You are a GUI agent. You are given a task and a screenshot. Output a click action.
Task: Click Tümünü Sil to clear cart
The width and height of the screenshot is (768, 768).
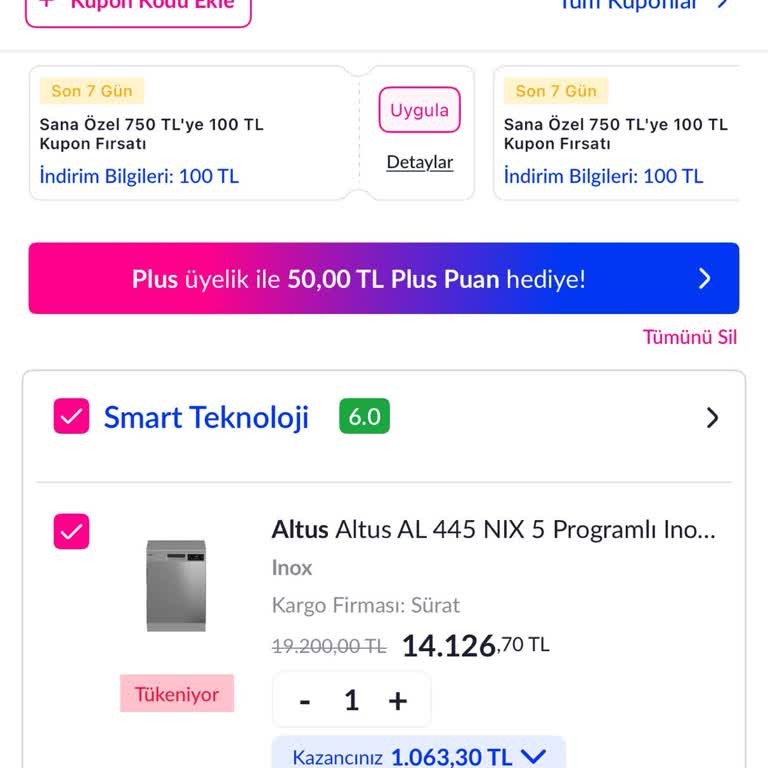click(690, 337)
